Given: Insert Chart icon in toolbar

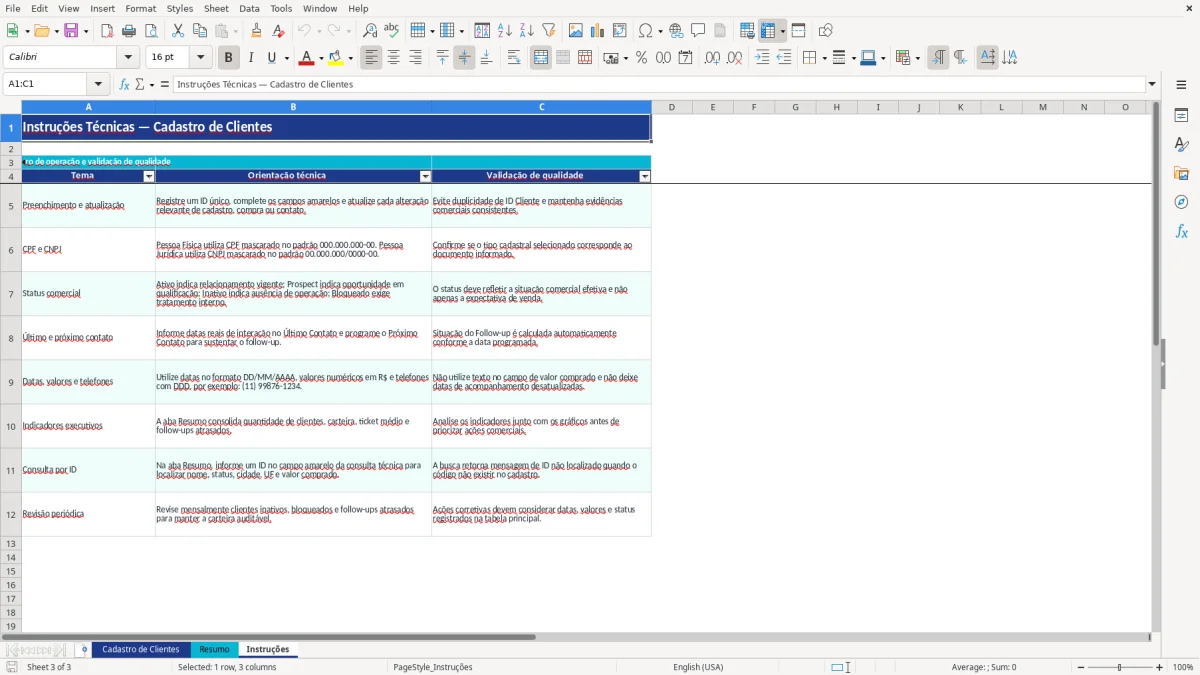Looking at the screenshot, I should [x=598, y=31].
